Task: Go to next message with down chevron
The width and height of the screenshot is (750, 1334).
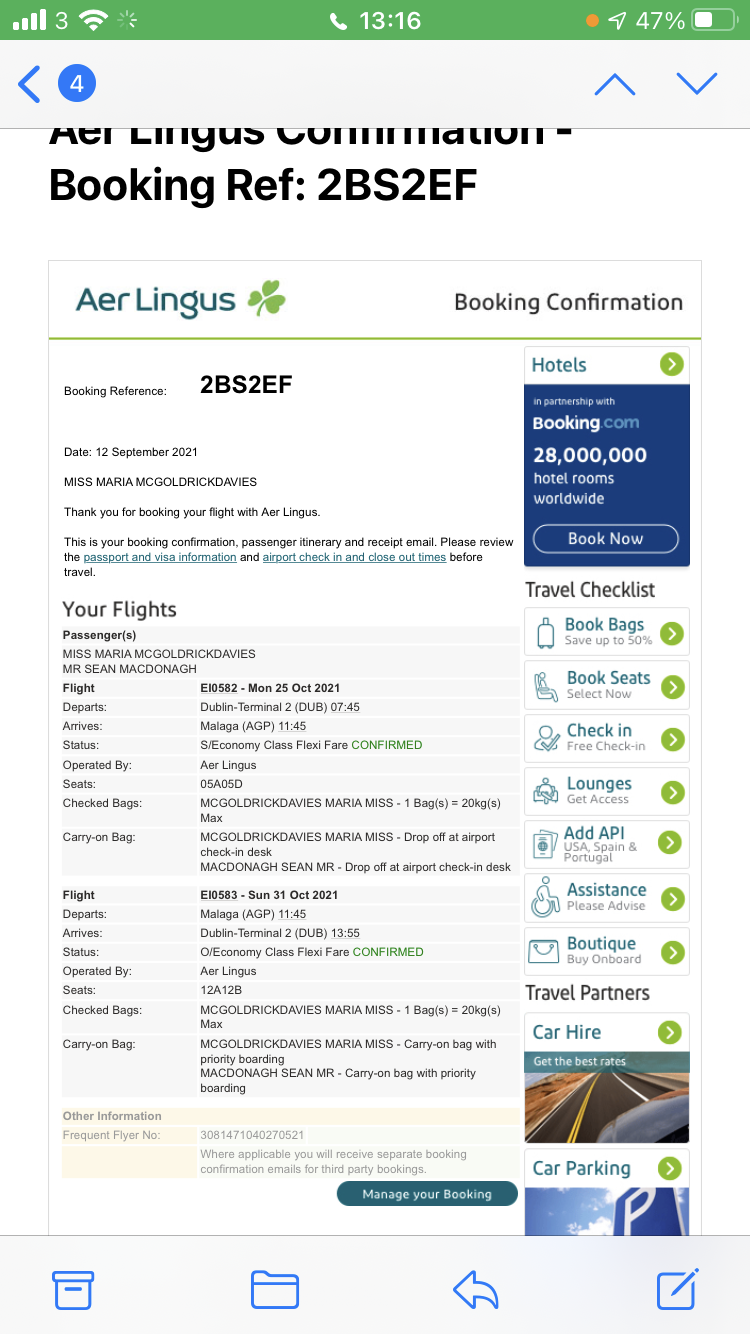Action: [697, 84]
